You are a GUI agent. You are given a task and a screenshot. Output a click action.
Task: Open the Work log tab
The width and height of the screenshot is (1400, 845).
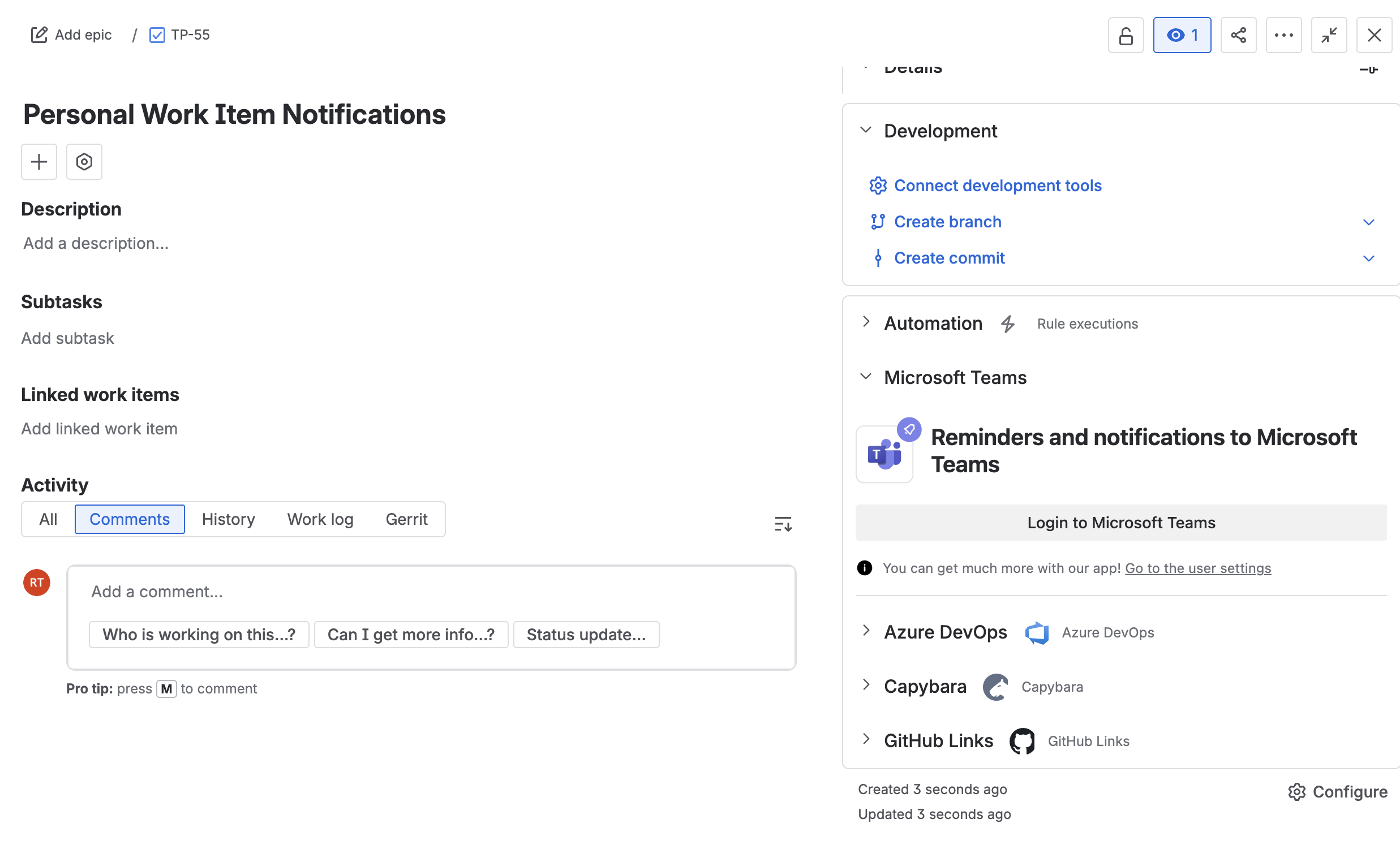320,519
